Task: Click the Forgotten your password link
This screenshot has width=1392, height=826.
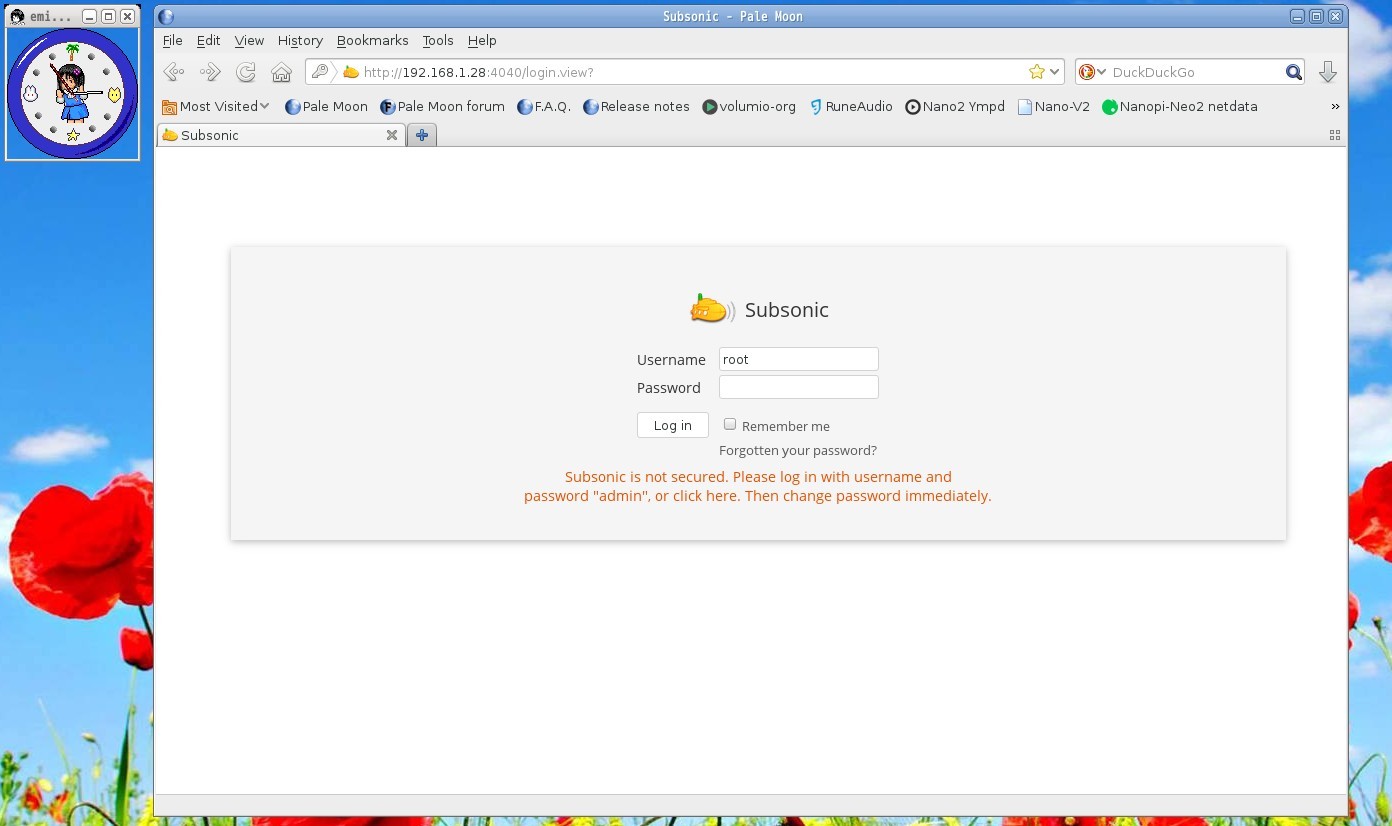Action: 798,451
